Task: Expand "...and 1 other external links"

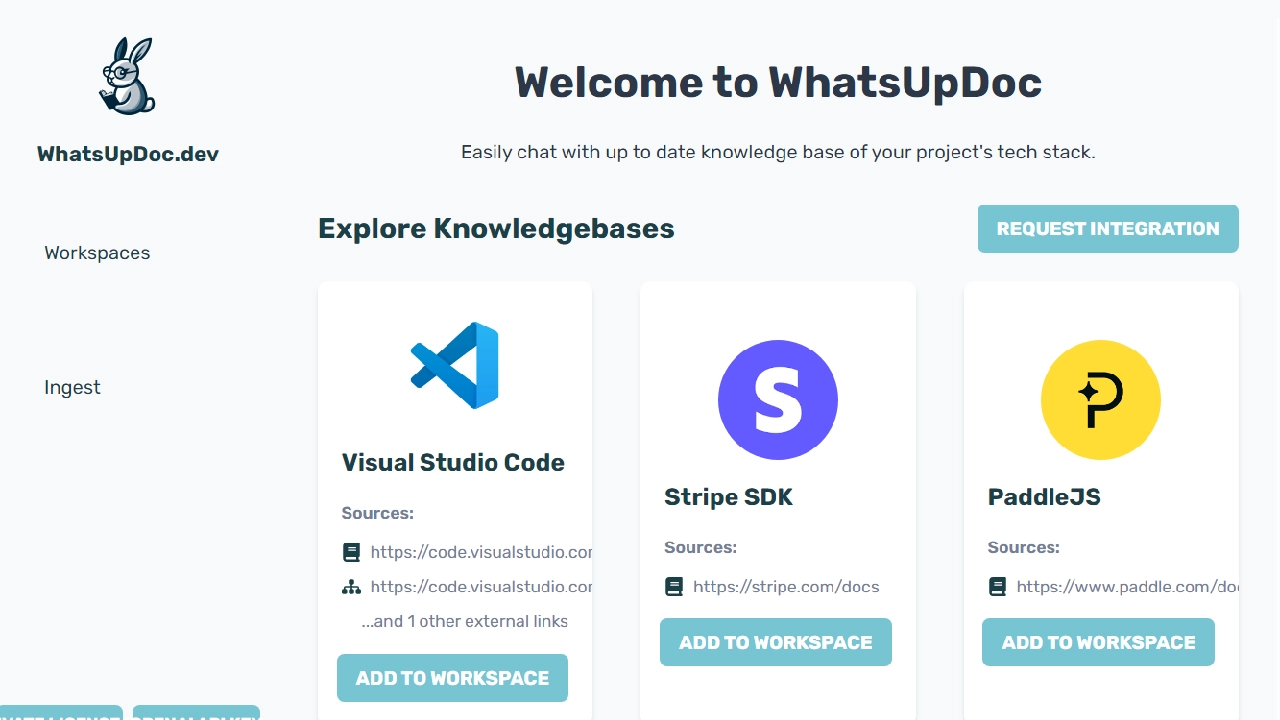Action: pos(464,621)
